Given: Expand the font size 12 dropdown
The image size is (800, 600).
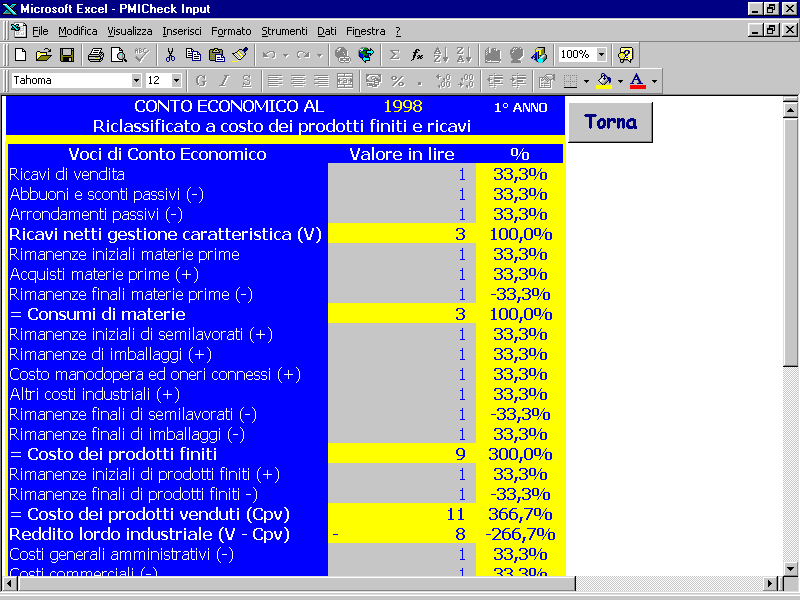Looking at the screenshot, I should [177, 80].
